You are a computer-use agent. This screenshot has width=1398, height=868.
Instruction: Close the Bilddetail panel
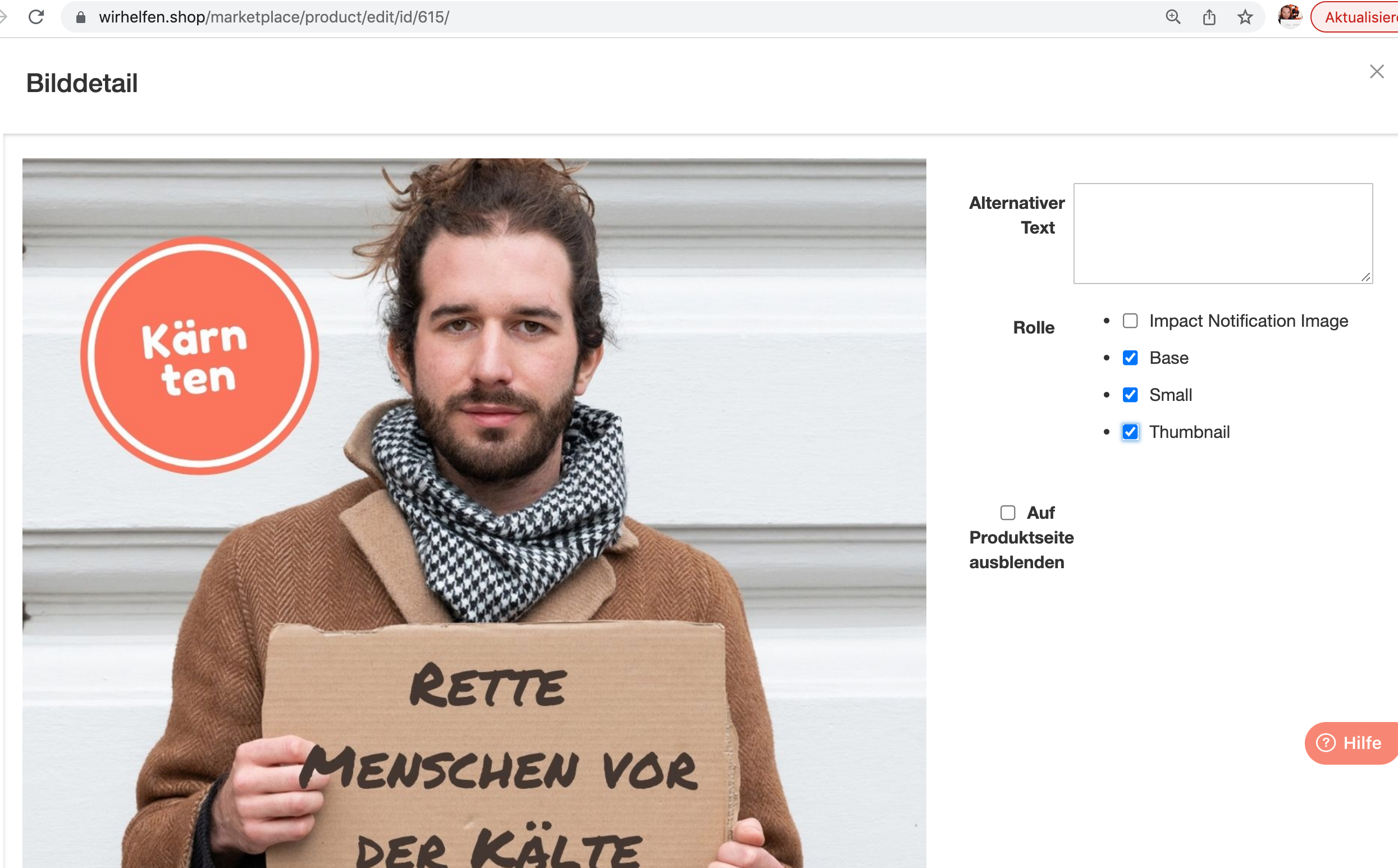point(1376,72)
